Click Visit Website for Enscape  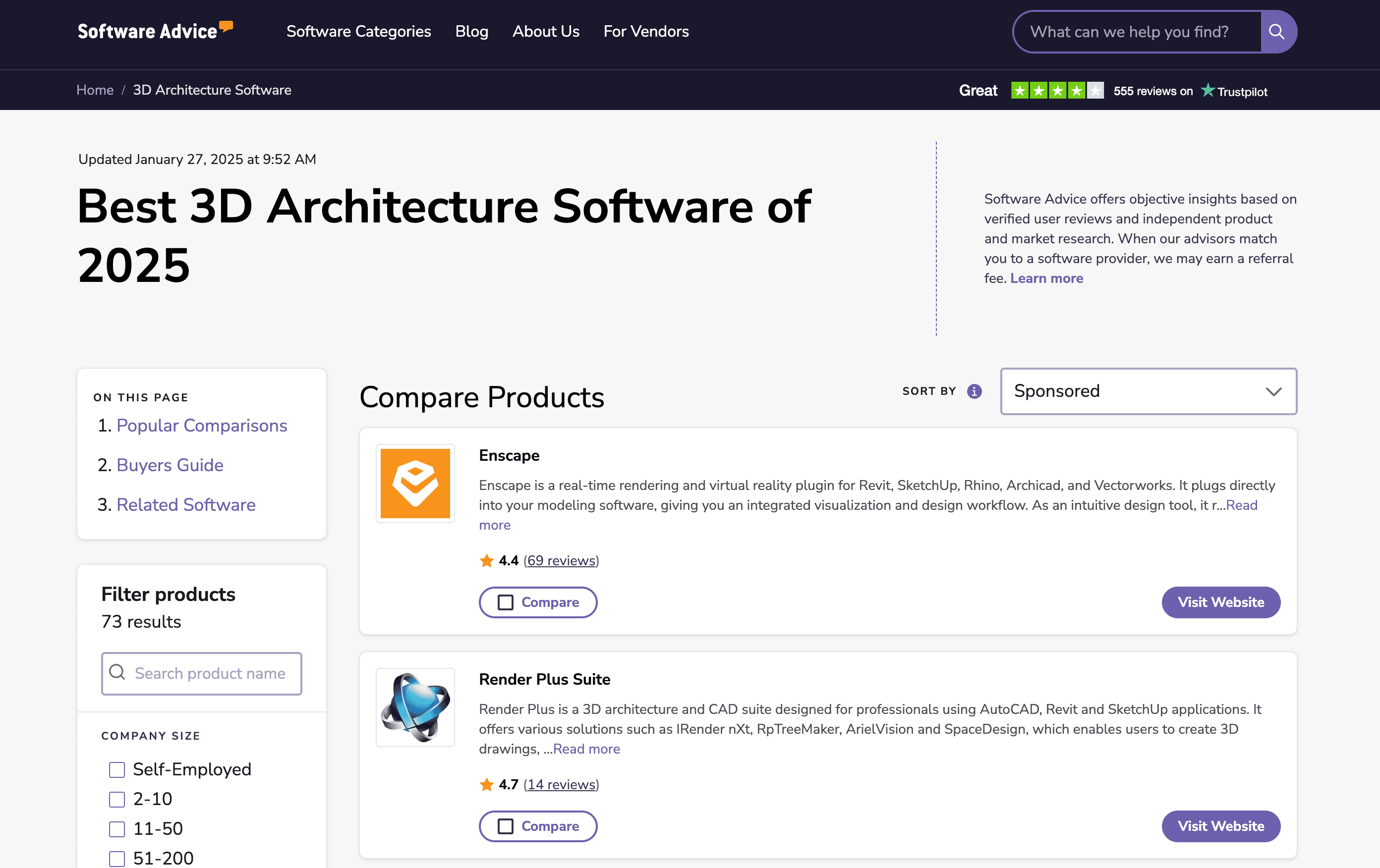pyautogui.click(x=1221, y=602)
